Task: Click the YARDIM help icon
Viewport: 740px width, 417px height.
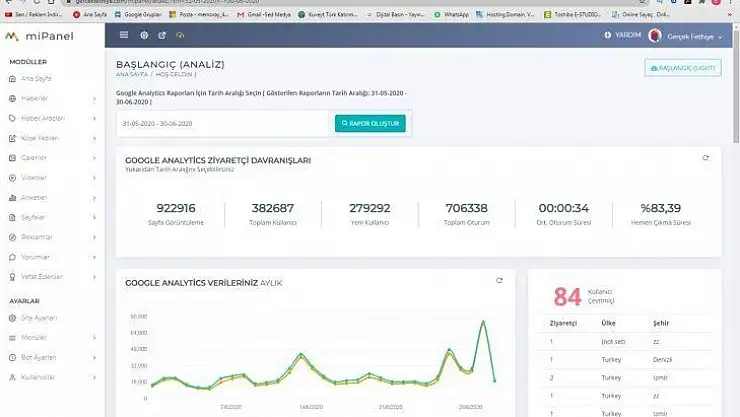Action: pyautogui.click(x=607, y=35)
